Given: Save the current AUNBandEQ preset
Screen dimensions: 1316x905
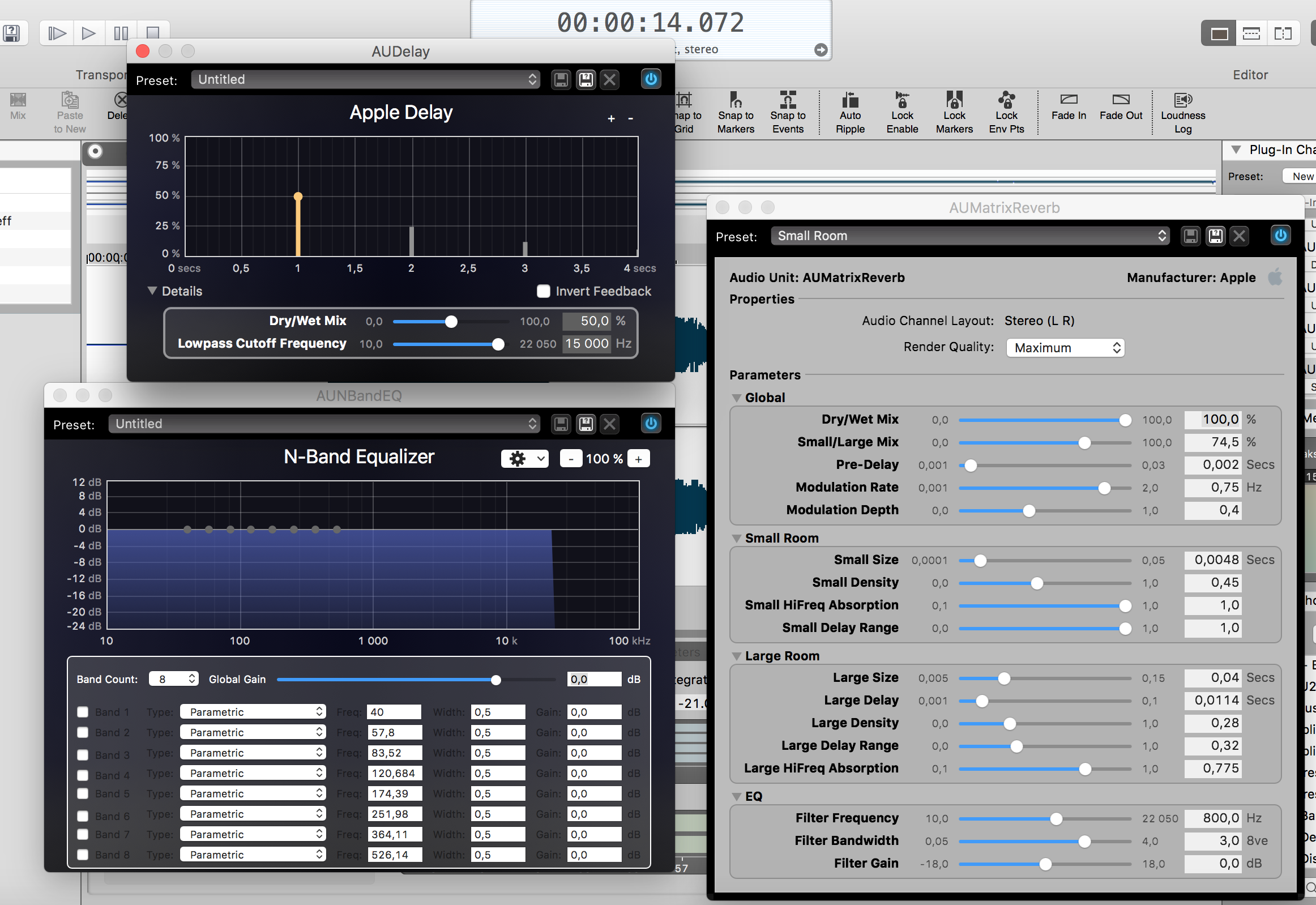Looking at the screenshot, I should click(561, 424).
